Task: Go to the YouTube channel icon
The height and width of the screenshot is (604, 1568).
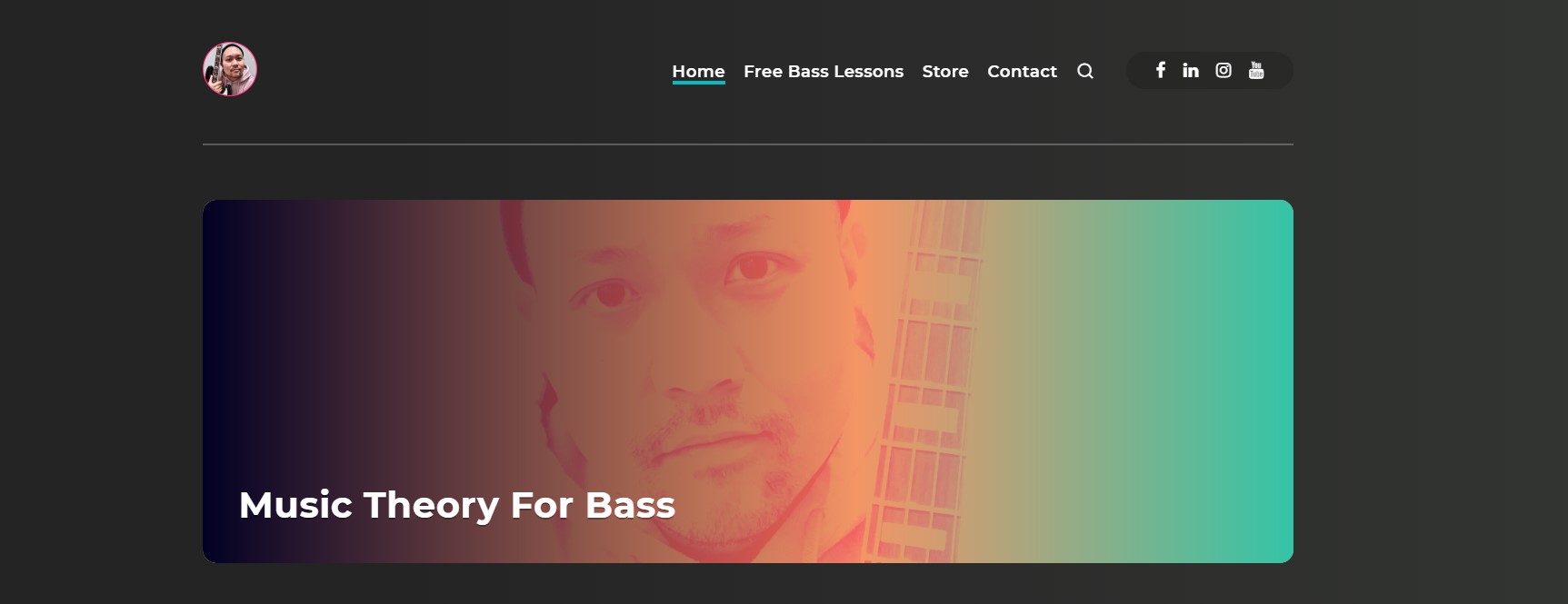Action: pyautogui.click(x=1256, y=70)
